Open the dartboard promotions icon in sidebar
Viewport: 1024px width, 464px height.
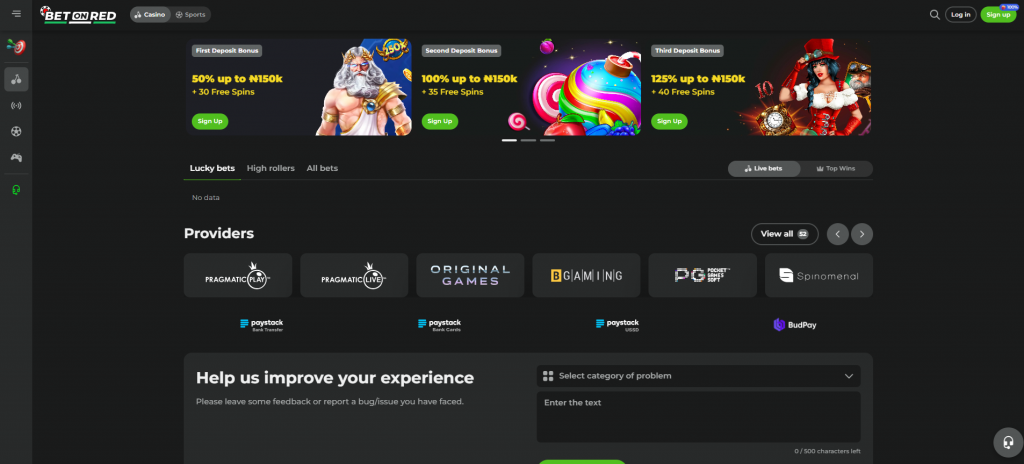16,46
